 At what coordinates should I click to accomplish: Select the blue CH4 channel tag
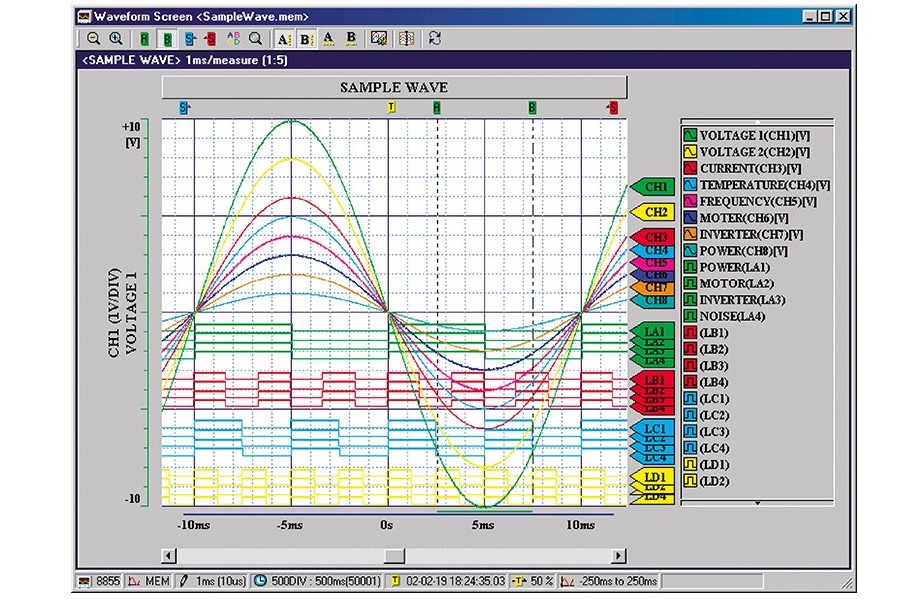coord(653,250)
